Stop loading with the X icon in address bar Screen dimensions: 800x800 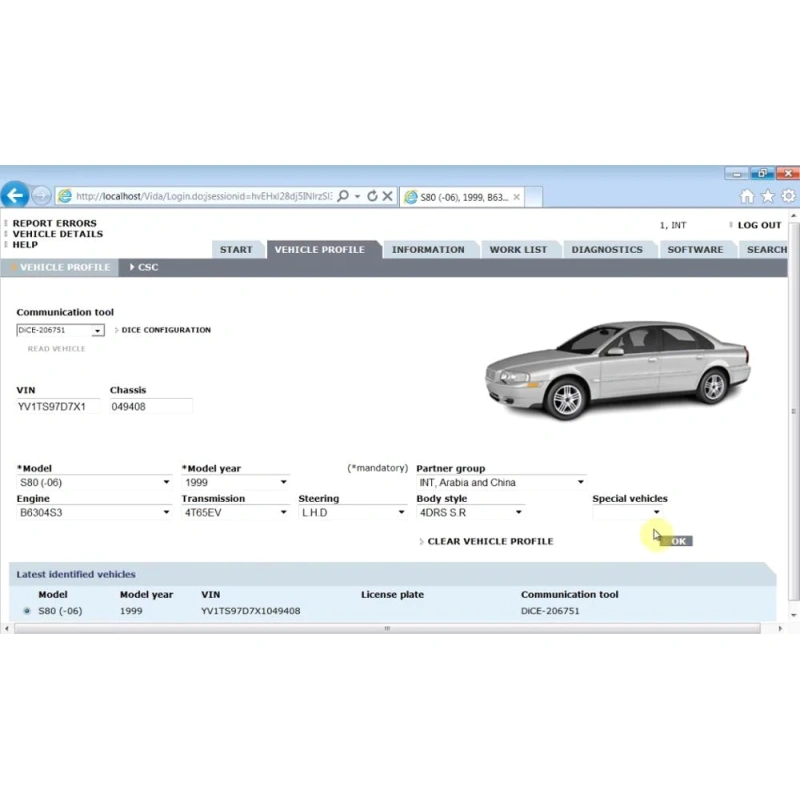click(x=388, y=196)
